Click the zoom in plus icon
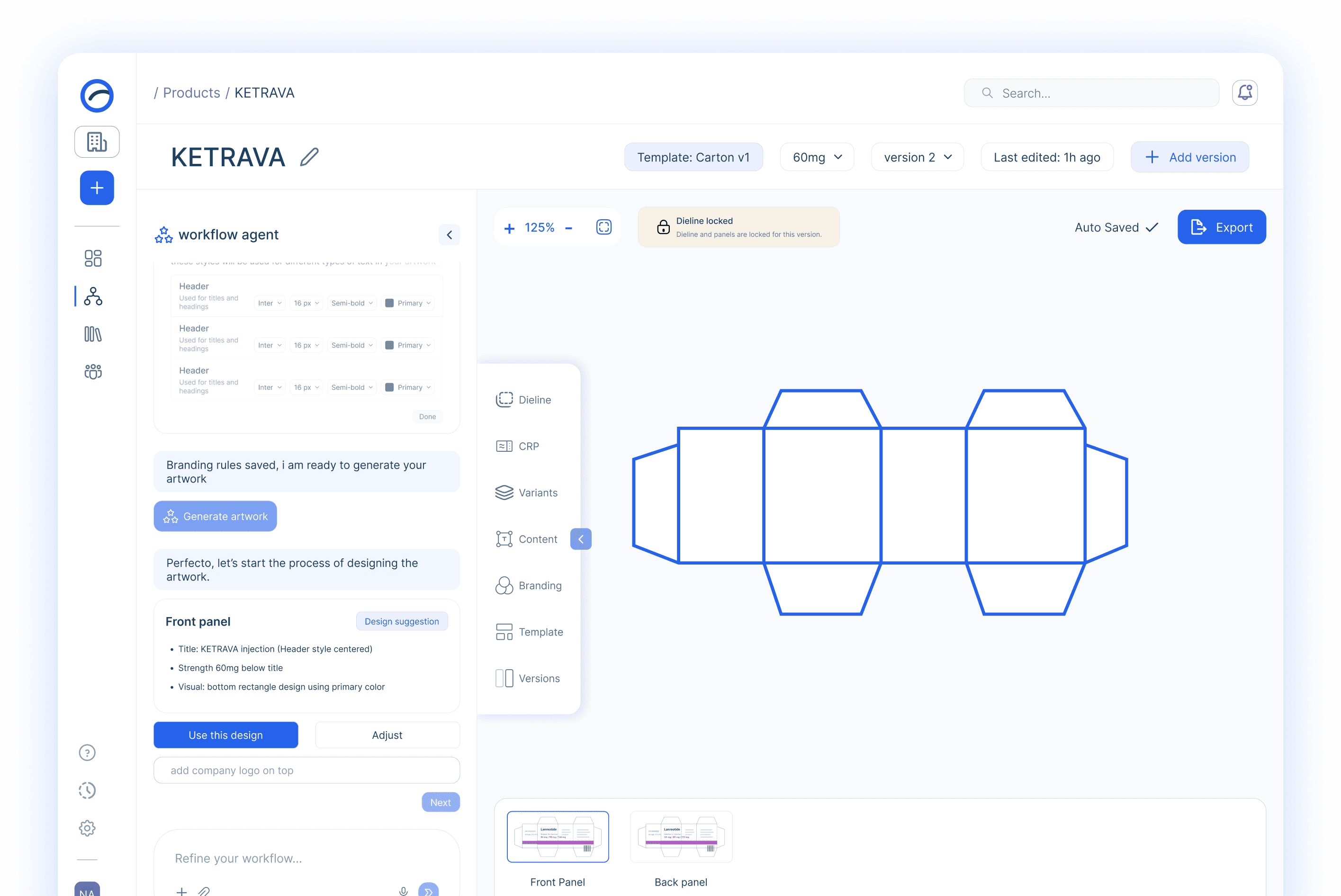 (509, 228)
